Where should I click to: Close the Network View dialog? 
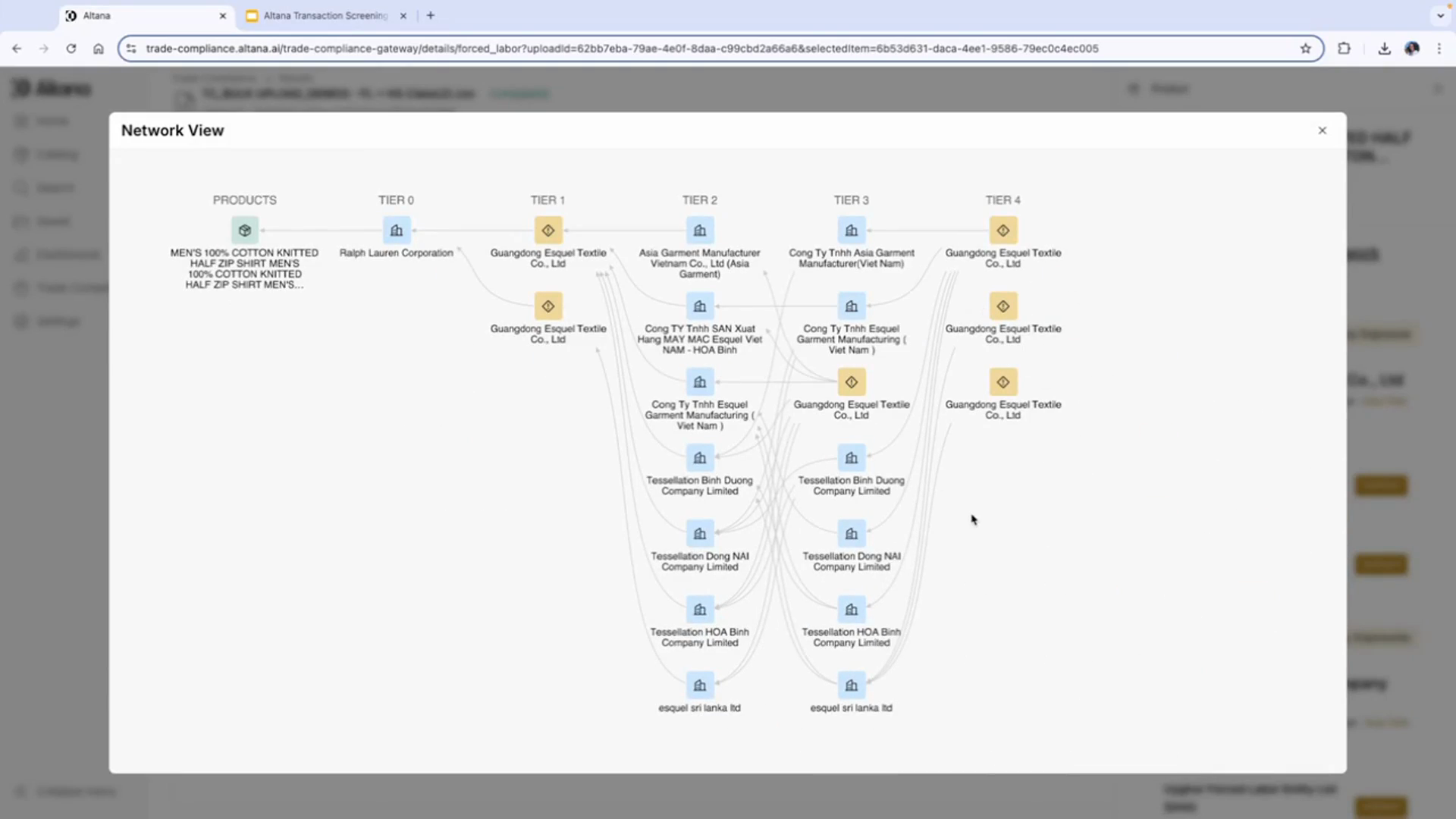pos(1322,130)
